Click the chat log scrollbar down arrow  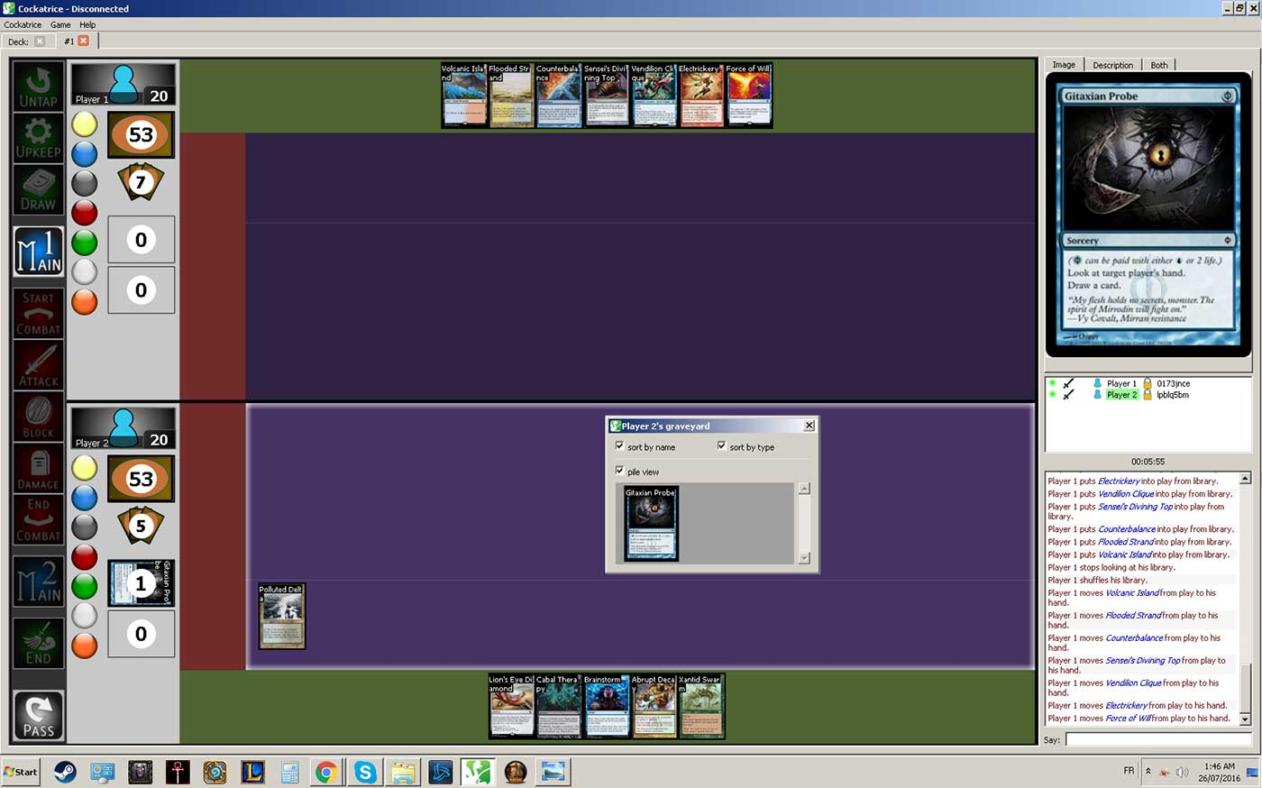(x=1245, y=719)
